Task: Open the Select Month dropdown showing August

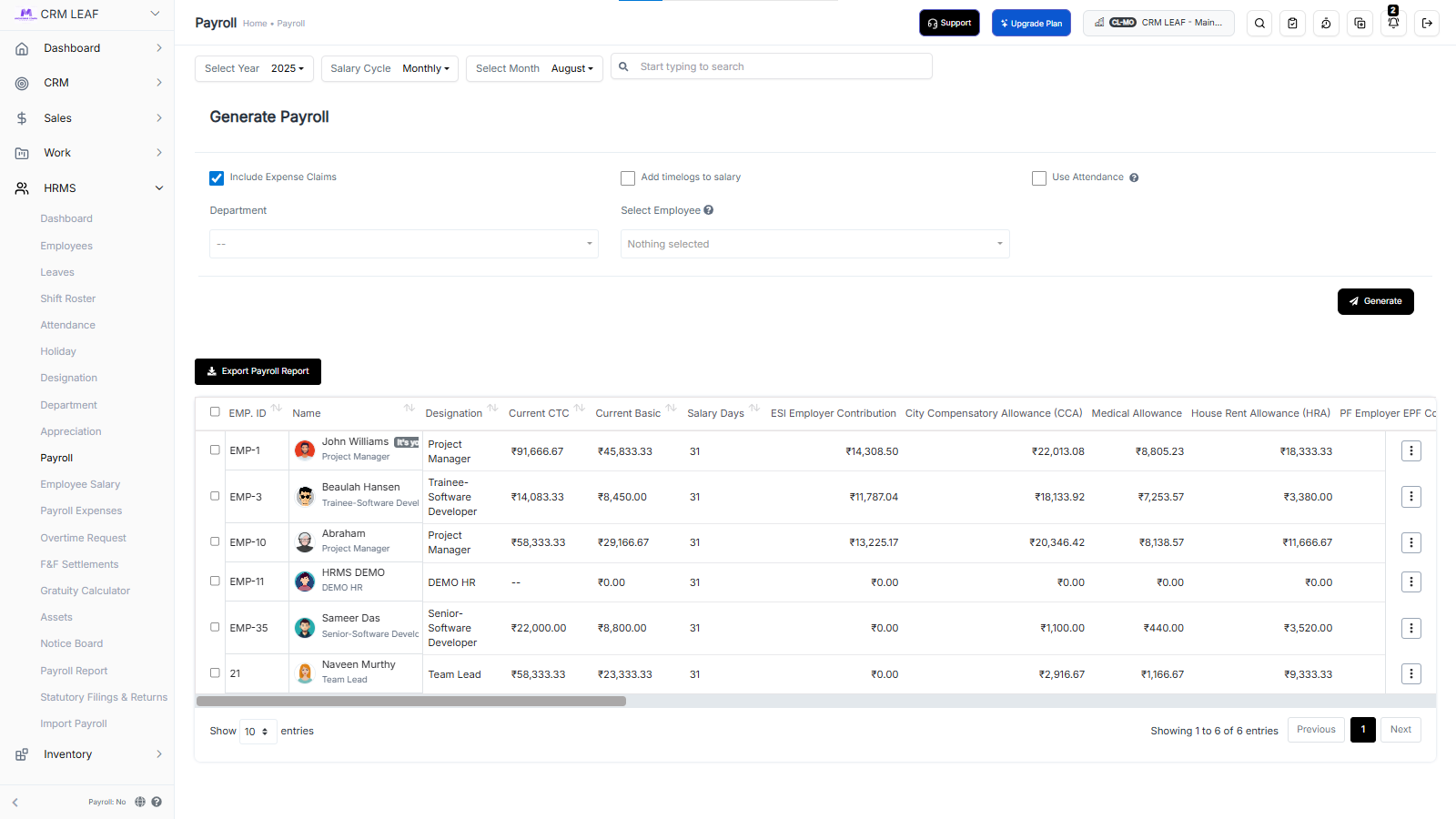Action: coord(572,68)
